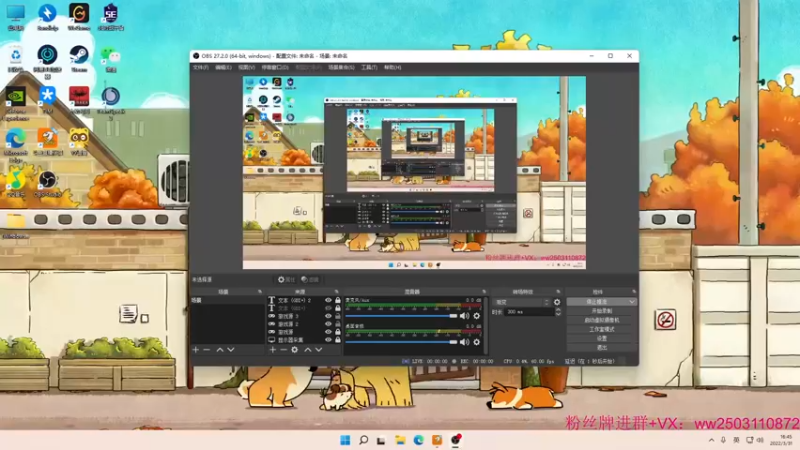Add a new source with the plus icon
This screenshot has height=450, width=800.
272,349
